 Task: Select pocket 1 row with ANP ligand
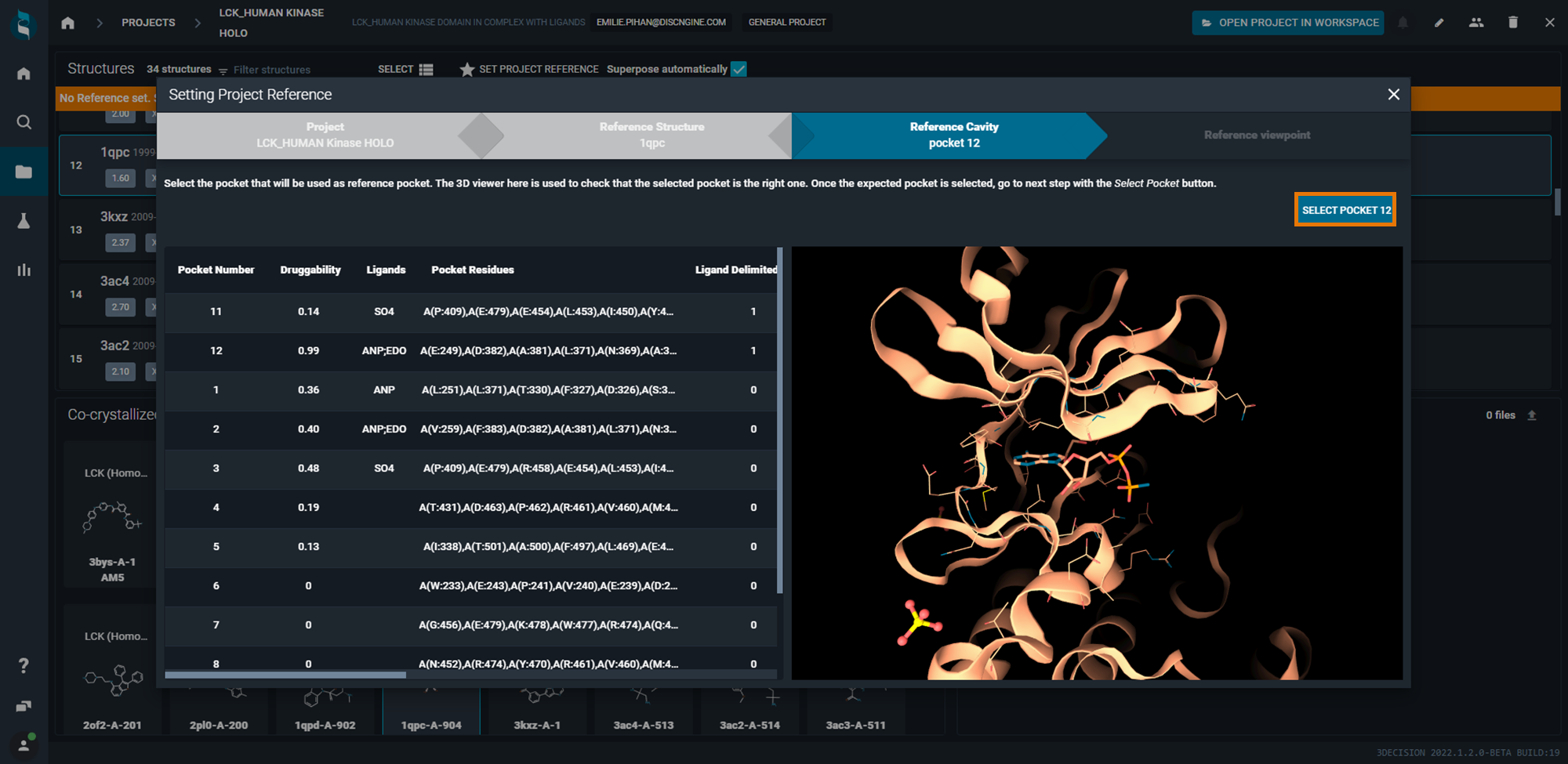pos(470,390)
